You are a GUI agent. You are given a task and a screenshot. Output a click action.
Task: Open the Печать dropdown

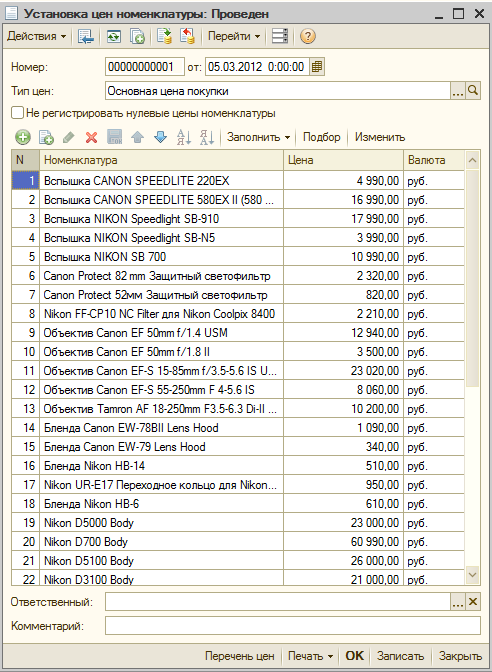[x=311, y=656]
